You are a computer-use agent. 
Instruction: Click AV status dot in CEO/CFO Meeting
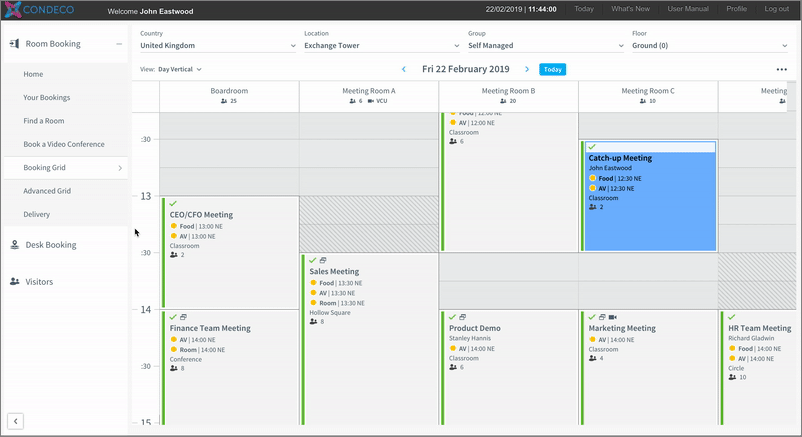tap(173, 236)
